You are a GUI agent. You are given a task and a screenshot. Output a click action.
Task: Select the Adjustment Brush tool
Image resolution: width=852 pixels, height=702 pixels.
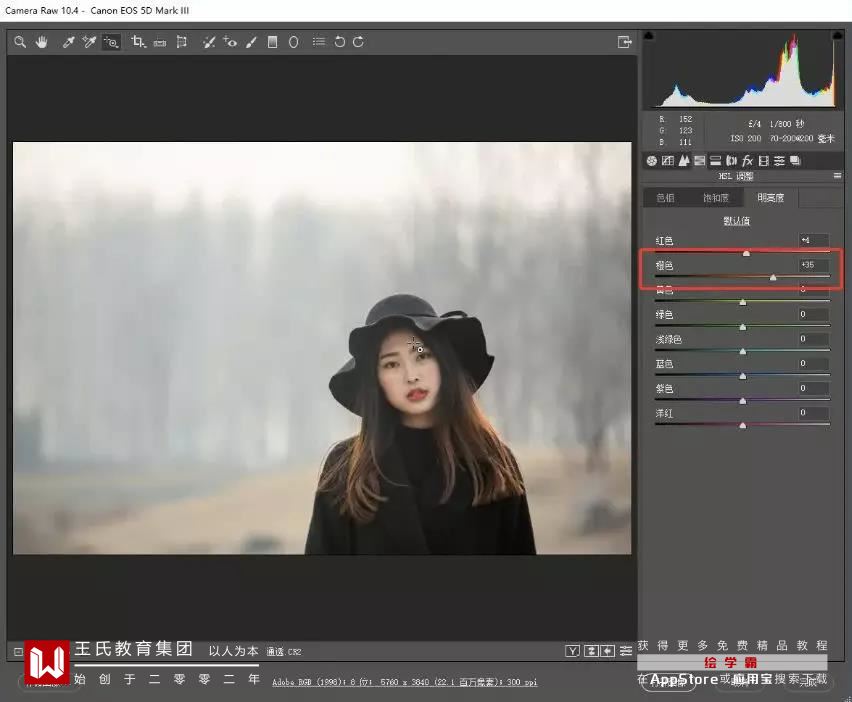tap(251, 42)
